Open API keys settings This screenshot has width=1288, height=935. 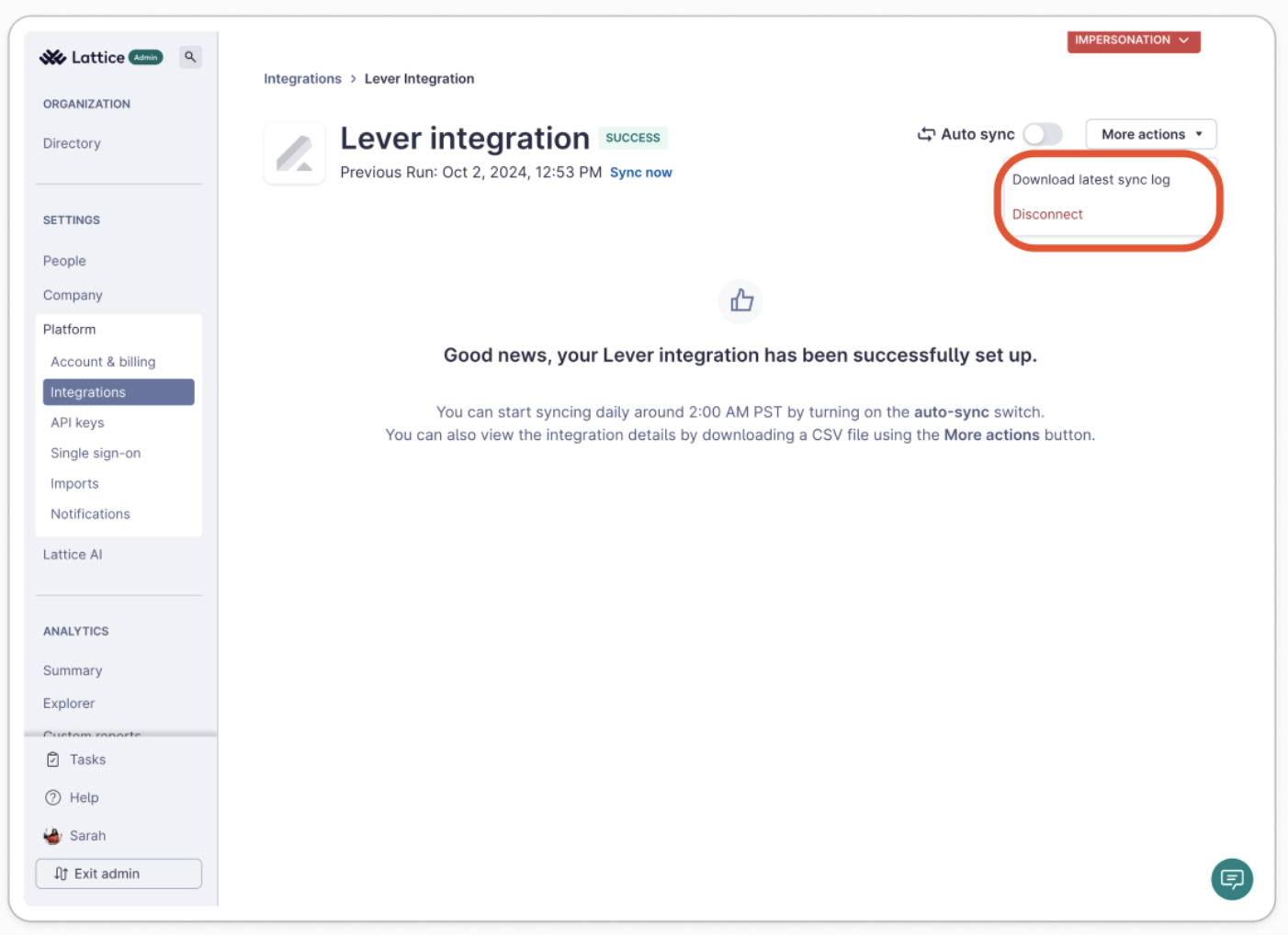pyautogui.click(x=77, y=422)
